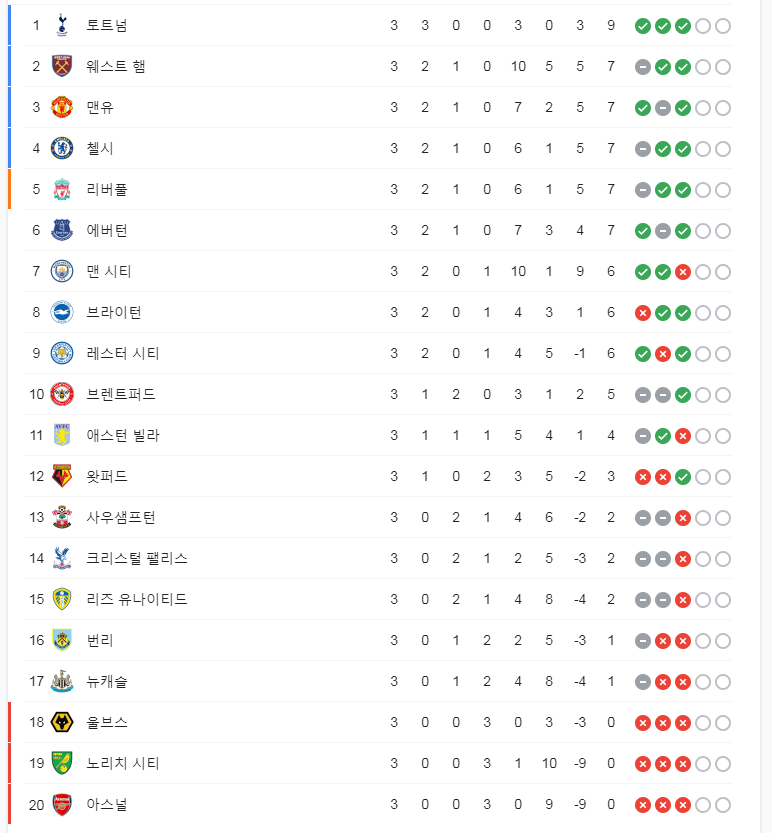Click the Chelsea club logo
Image resolution: width=772 pixels, height=833 pixels.
tap(62, 148)
